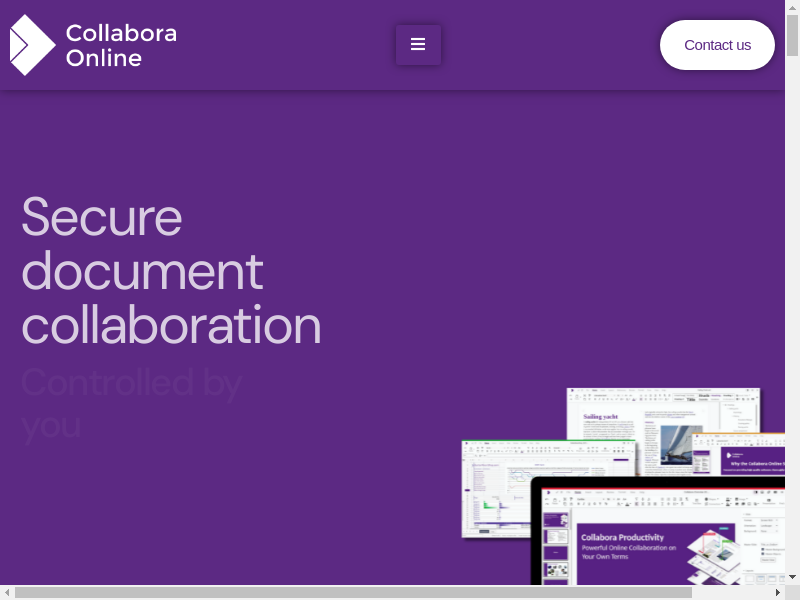This screenshot has width=800, height=600.
Task: Click the Collabora Online diamond logo icon
Action: (31, 45)
